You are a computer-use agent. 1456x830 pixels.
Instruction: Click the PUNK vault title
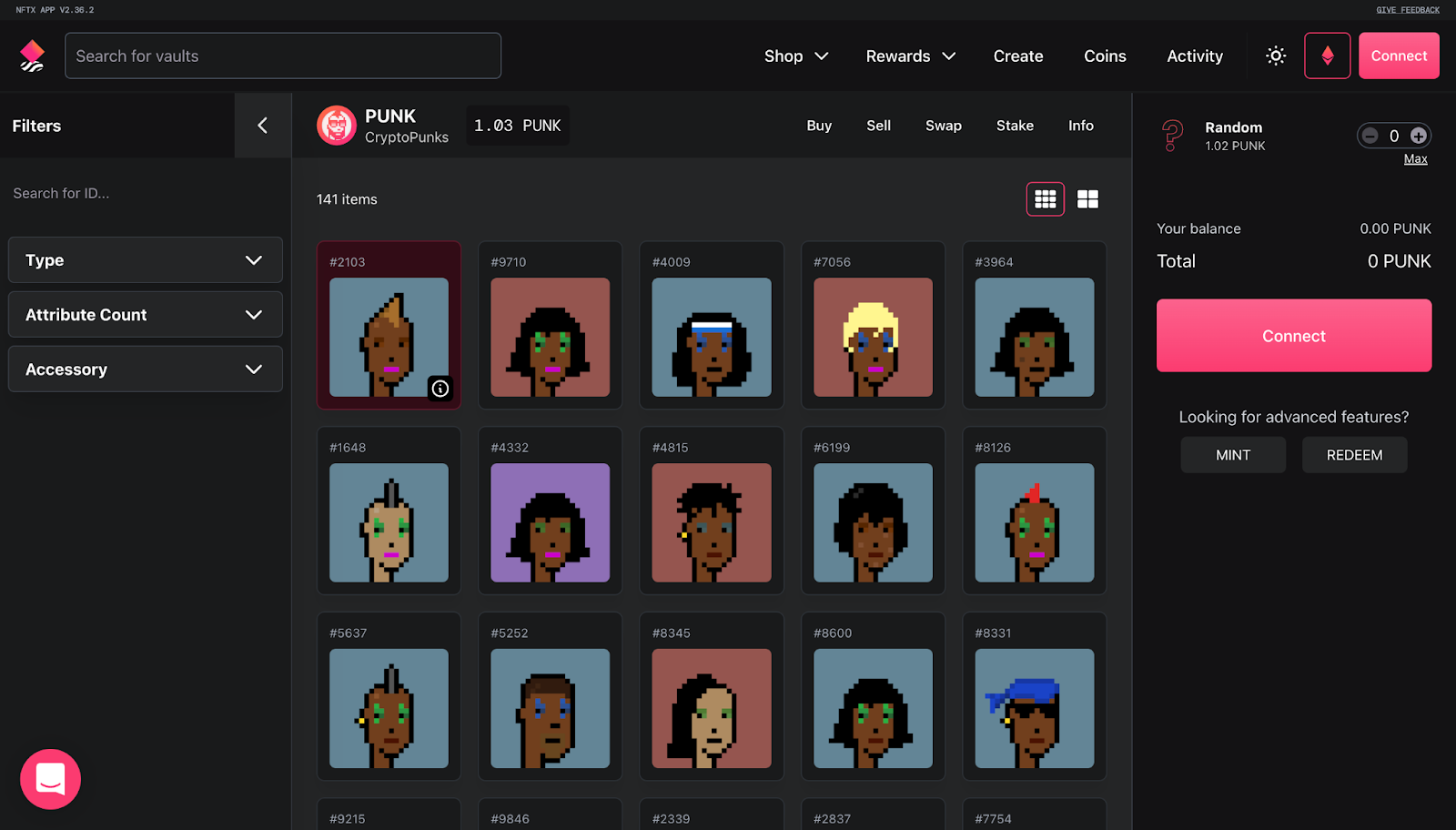pyautogui.click(x=390, y=116)
